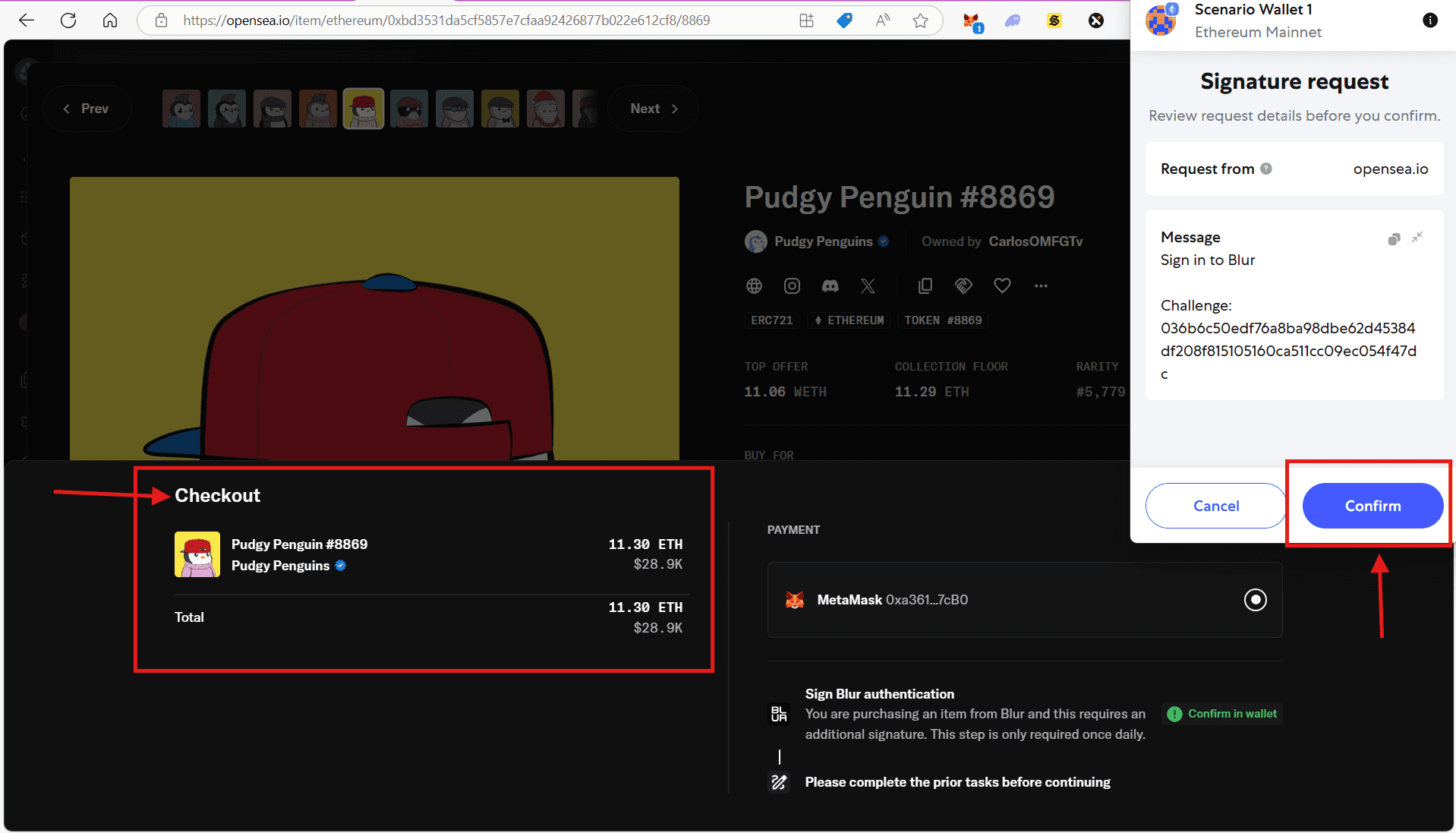Select the second penguin thumbnail in carousel
The image size is (1456, 833).
227,109
